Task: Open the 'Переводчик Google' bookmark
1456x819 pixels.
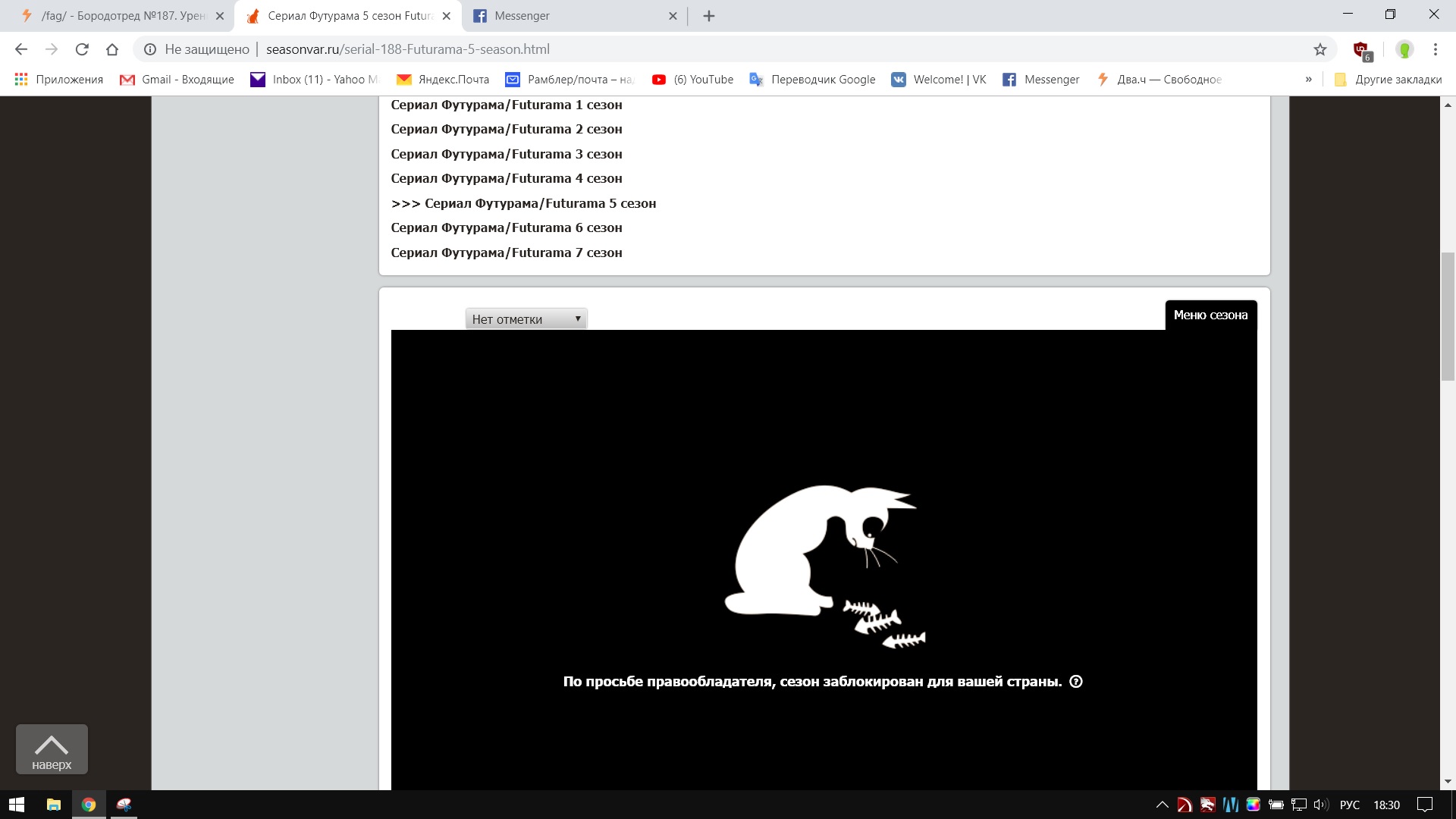Action: (812, 80)
